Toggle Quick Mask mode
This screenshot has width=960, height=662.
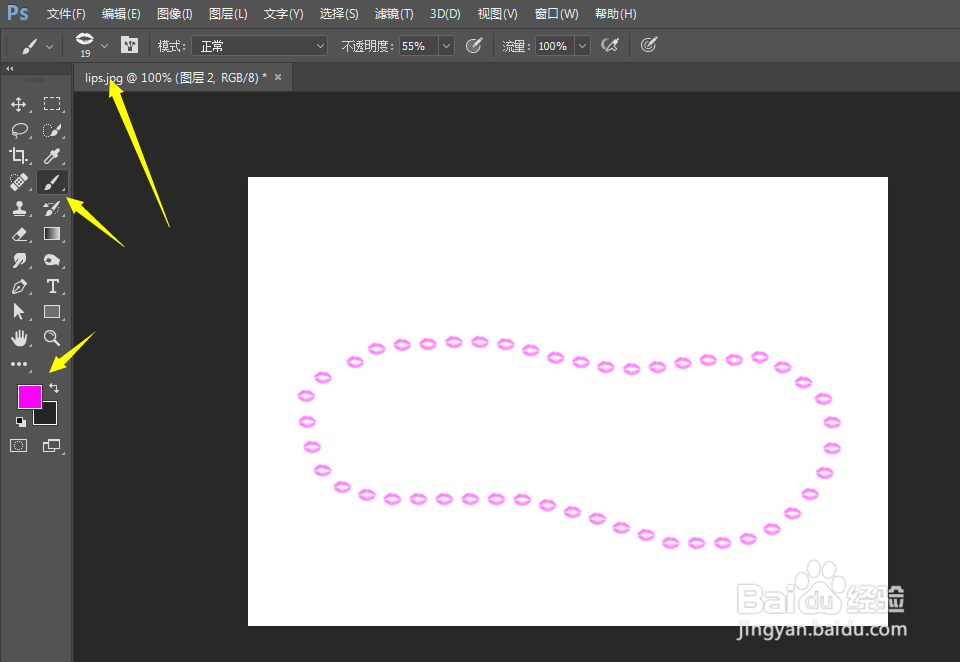point(18,446)
